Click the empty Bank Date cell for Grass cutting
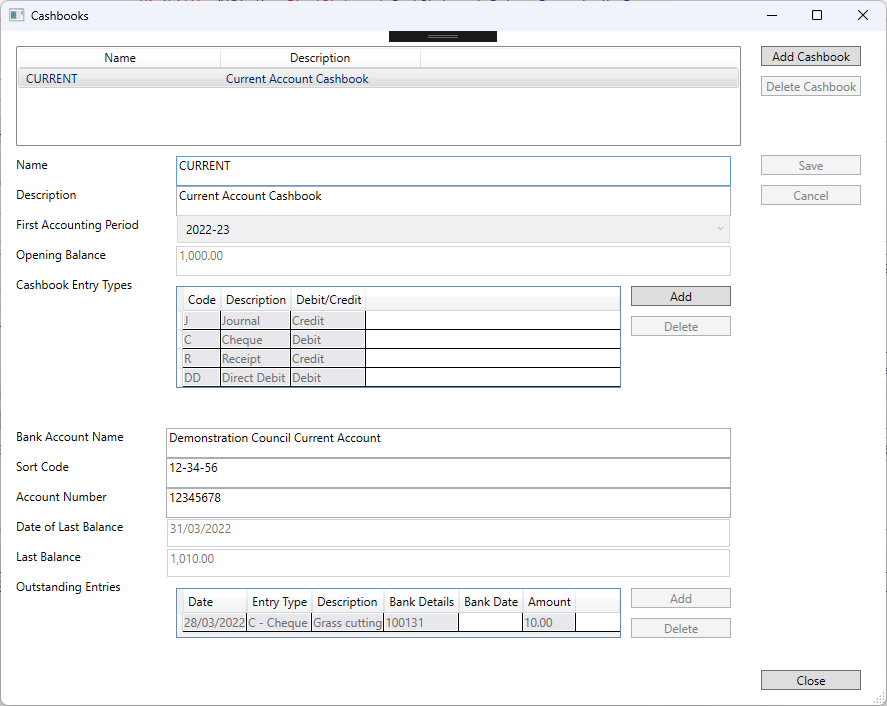Screen dimensions: 887x706 (x=490, y=623)
